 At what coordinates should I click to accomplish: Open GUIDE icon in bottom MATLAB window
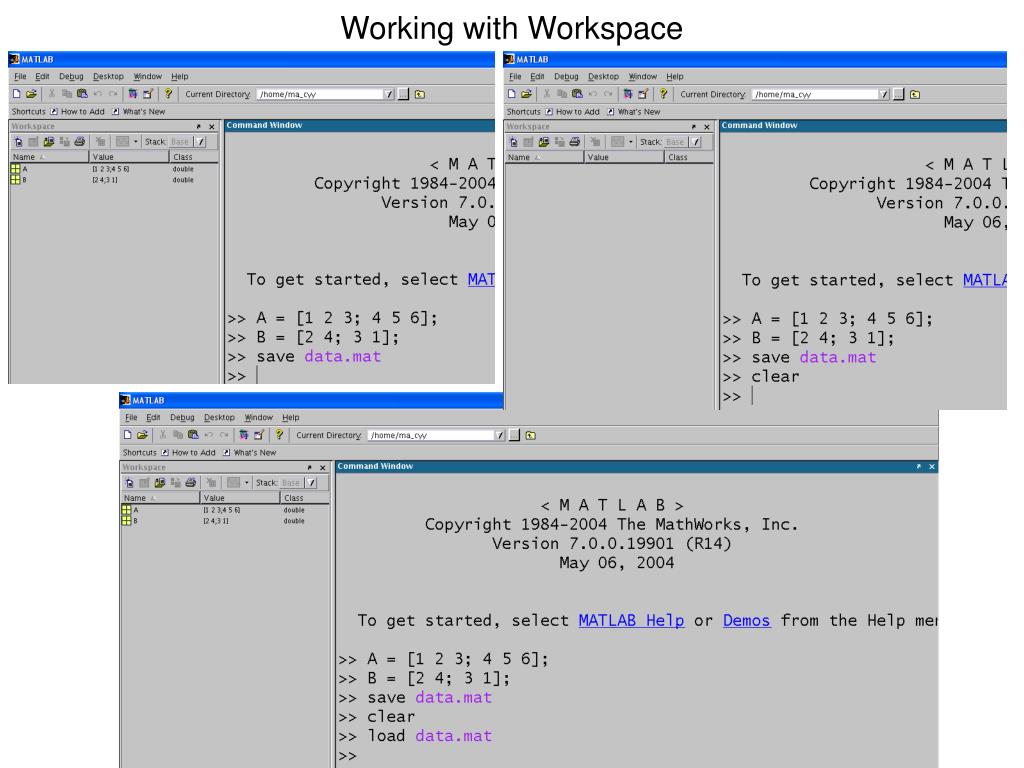coord(259,435)
